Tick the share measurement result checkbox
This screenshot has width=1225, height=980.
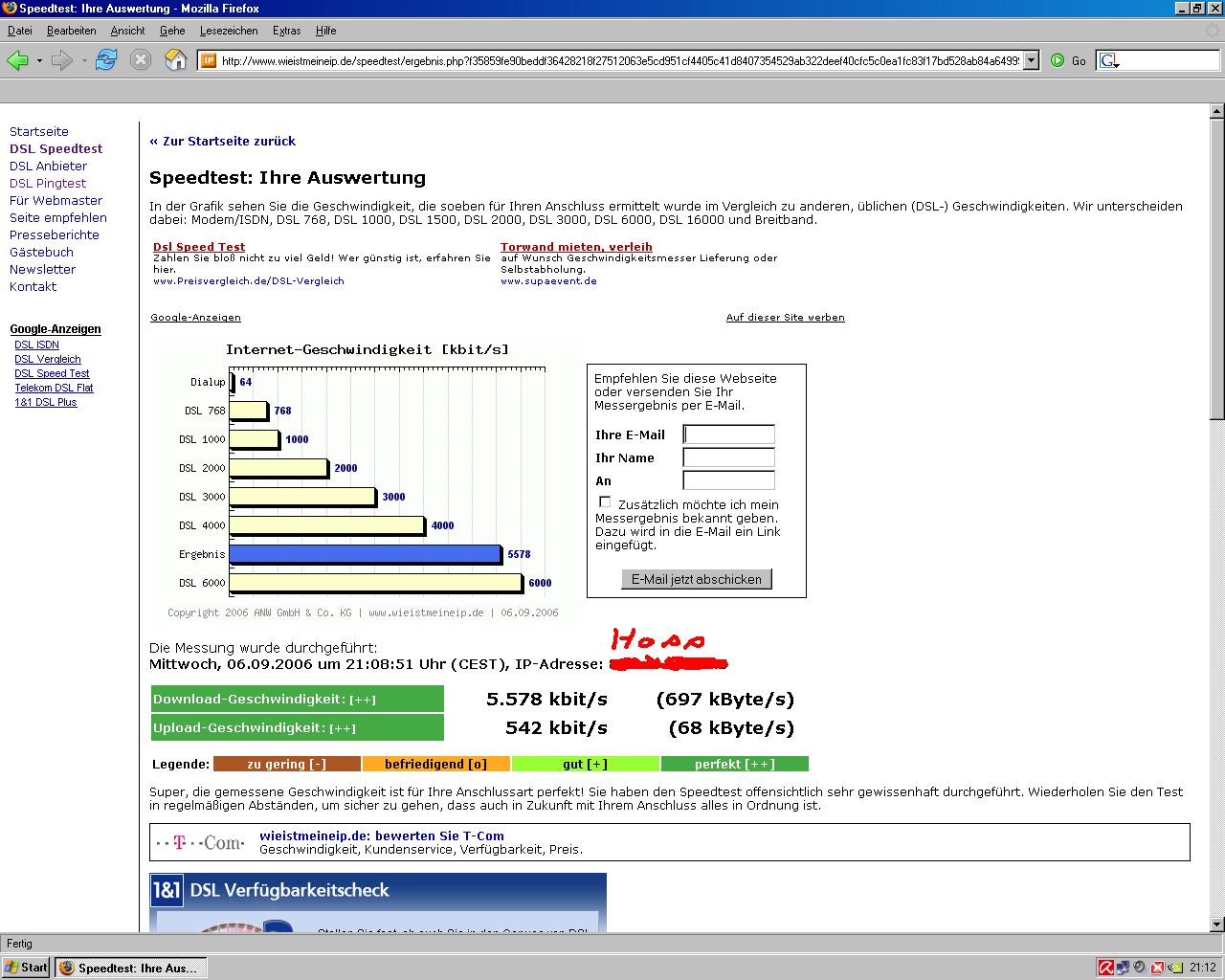pyautogui.click(x=605, y=501)
